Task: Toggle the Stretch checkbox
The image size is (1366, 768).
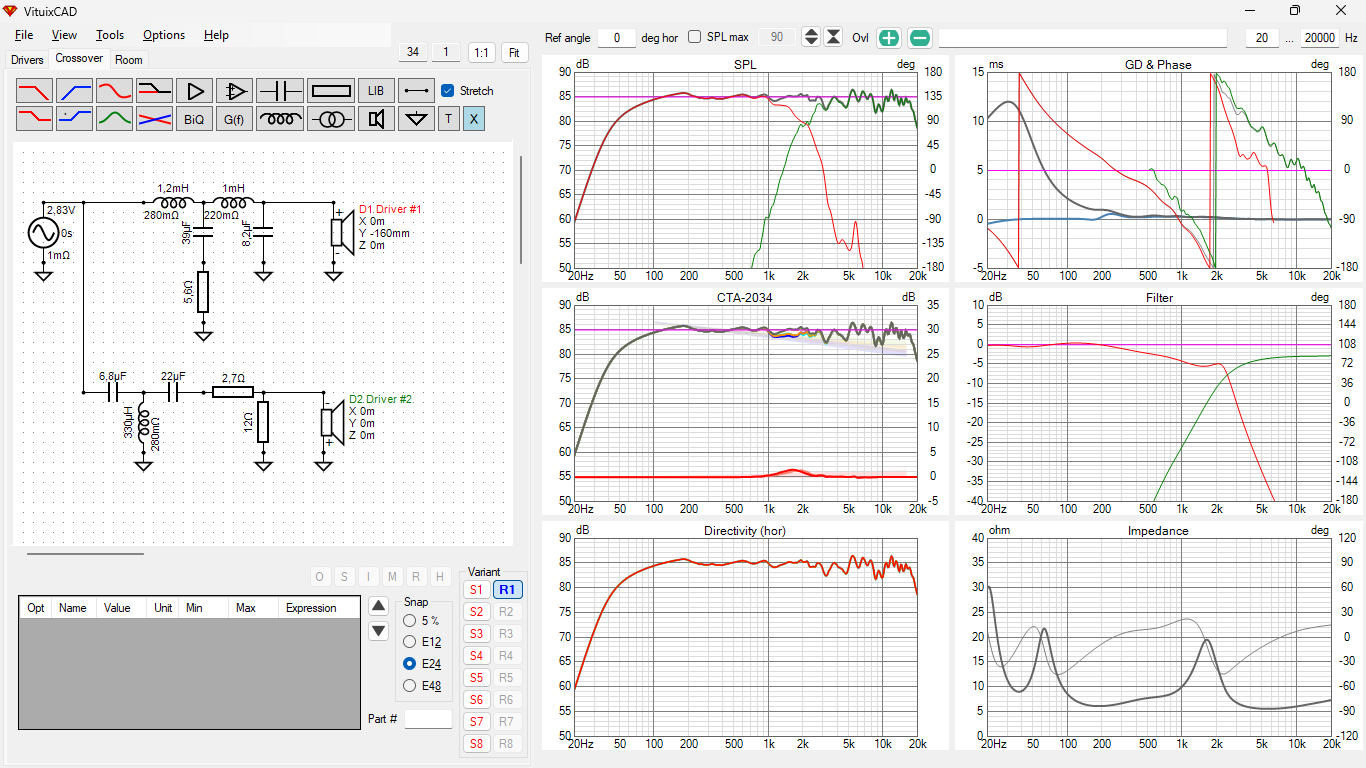Action: tap(448, 91)
